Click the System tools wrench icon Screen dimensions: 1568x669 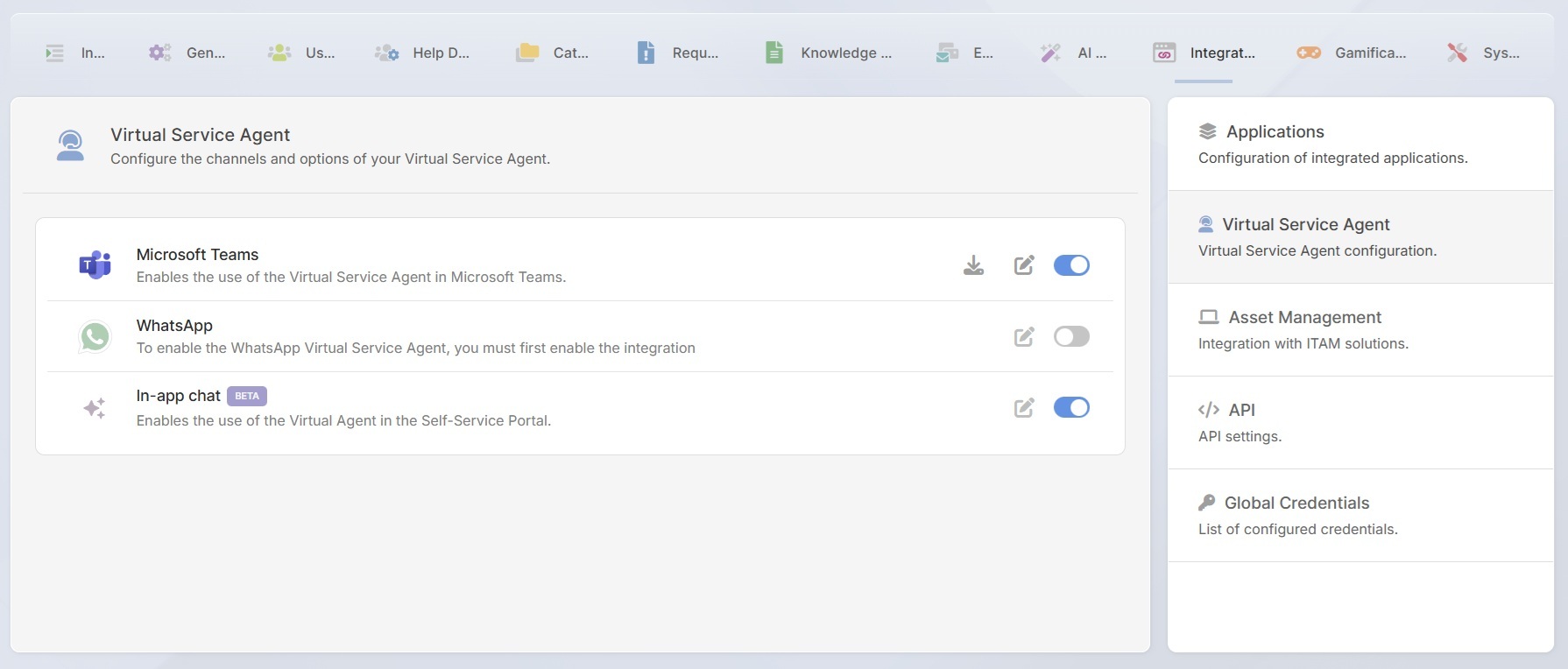[1458, 53]
